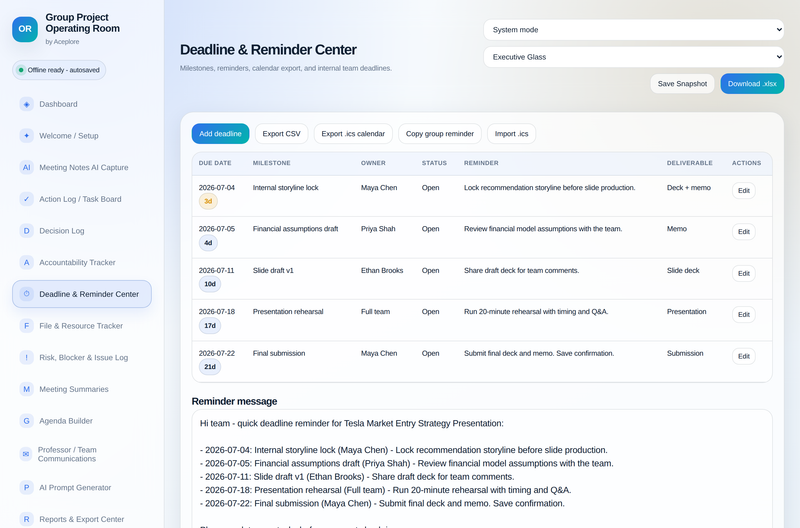Click the 'Slide deck' deliverable cell

coord(683,270)
